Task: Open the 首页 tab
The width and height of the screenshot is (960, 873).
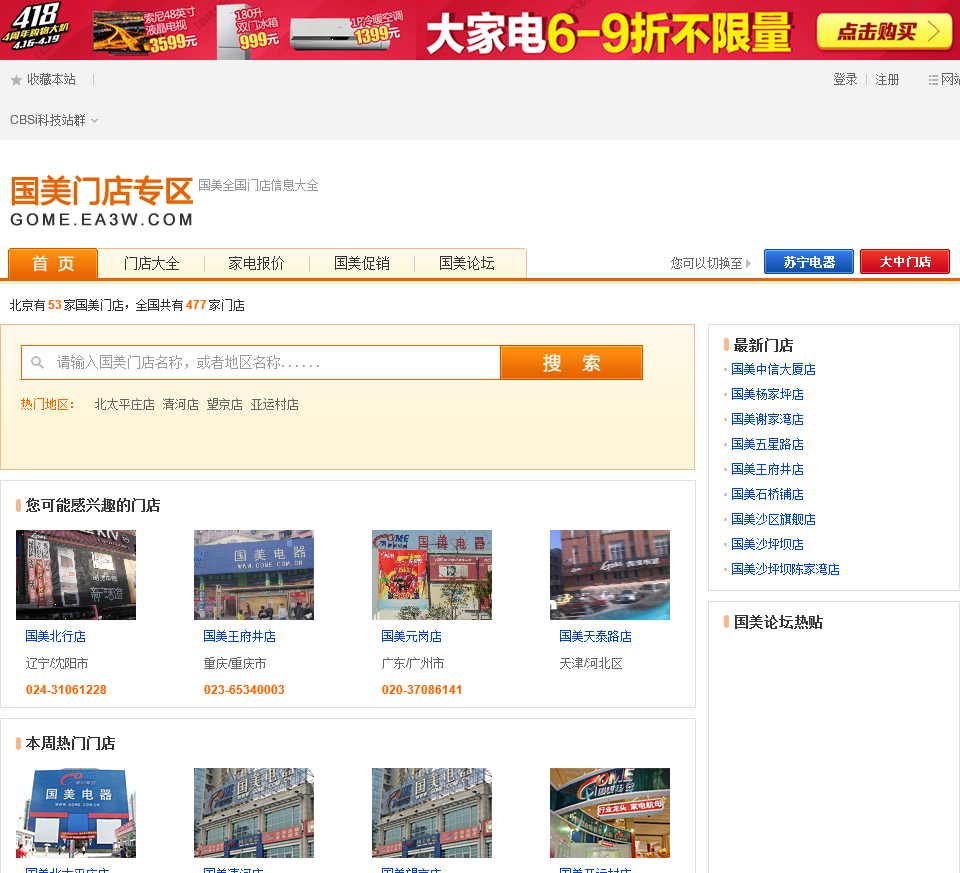Action: click(53, 264)
